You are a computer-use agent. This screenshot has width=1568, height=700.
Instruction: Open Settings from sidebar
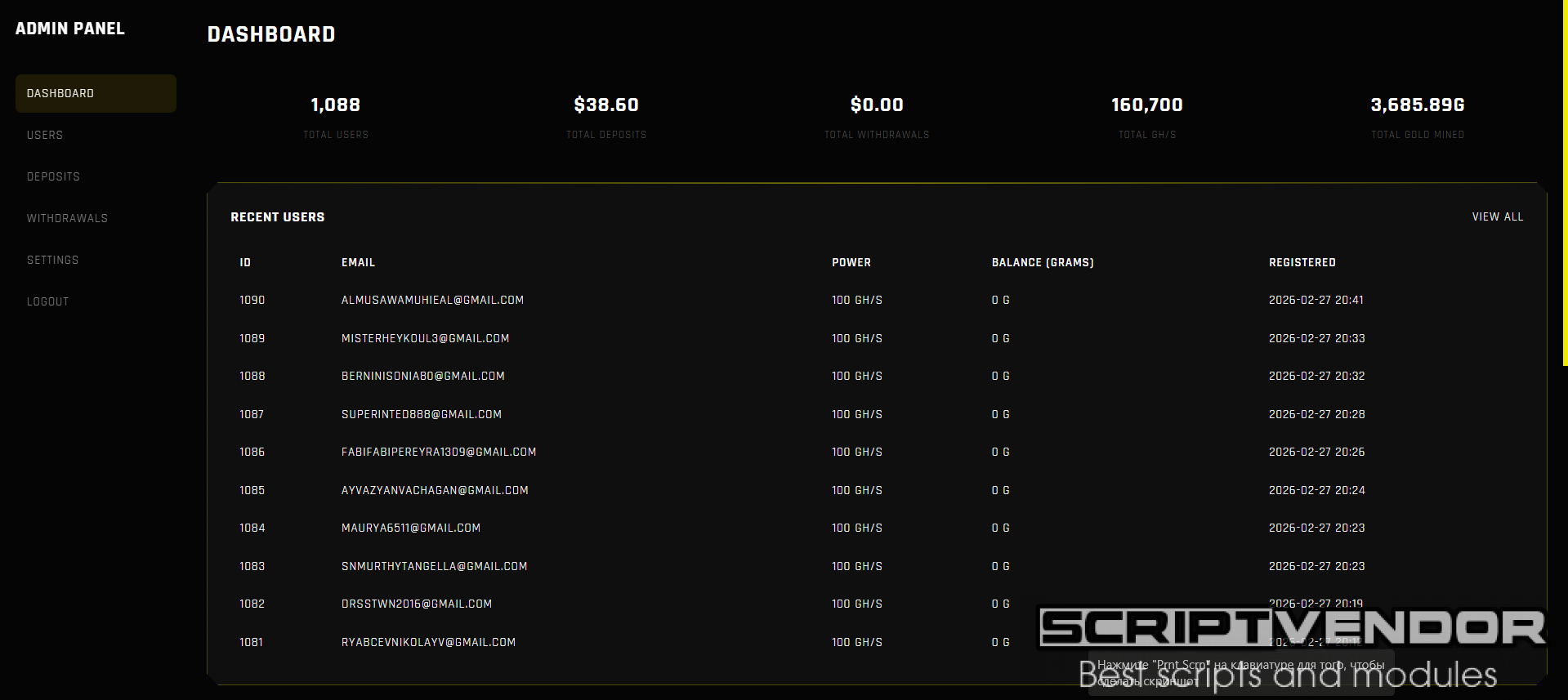click(52, 260)
